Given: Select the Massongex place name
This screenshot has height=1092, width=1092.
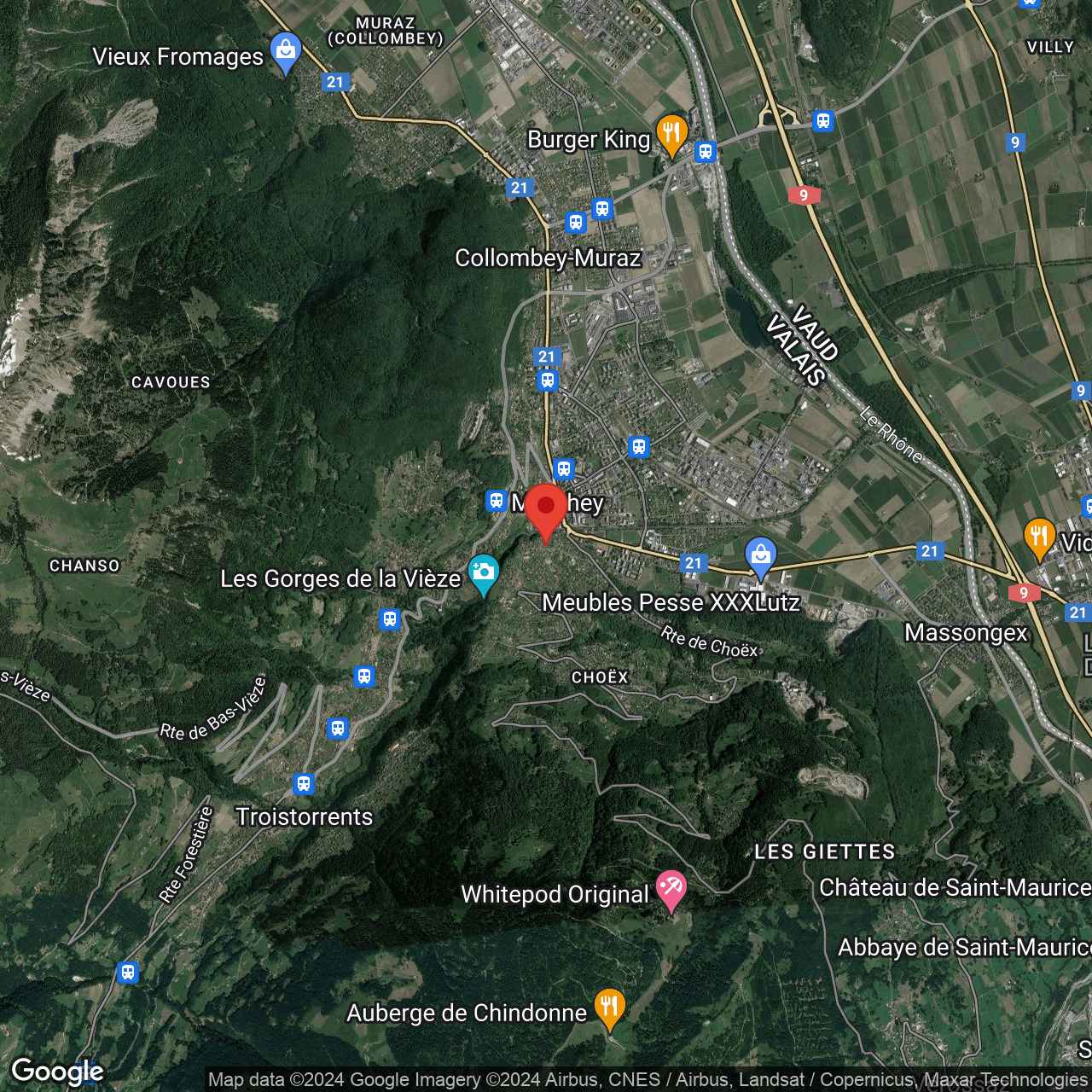Looking at the screenshot, I should click(967, 633).
